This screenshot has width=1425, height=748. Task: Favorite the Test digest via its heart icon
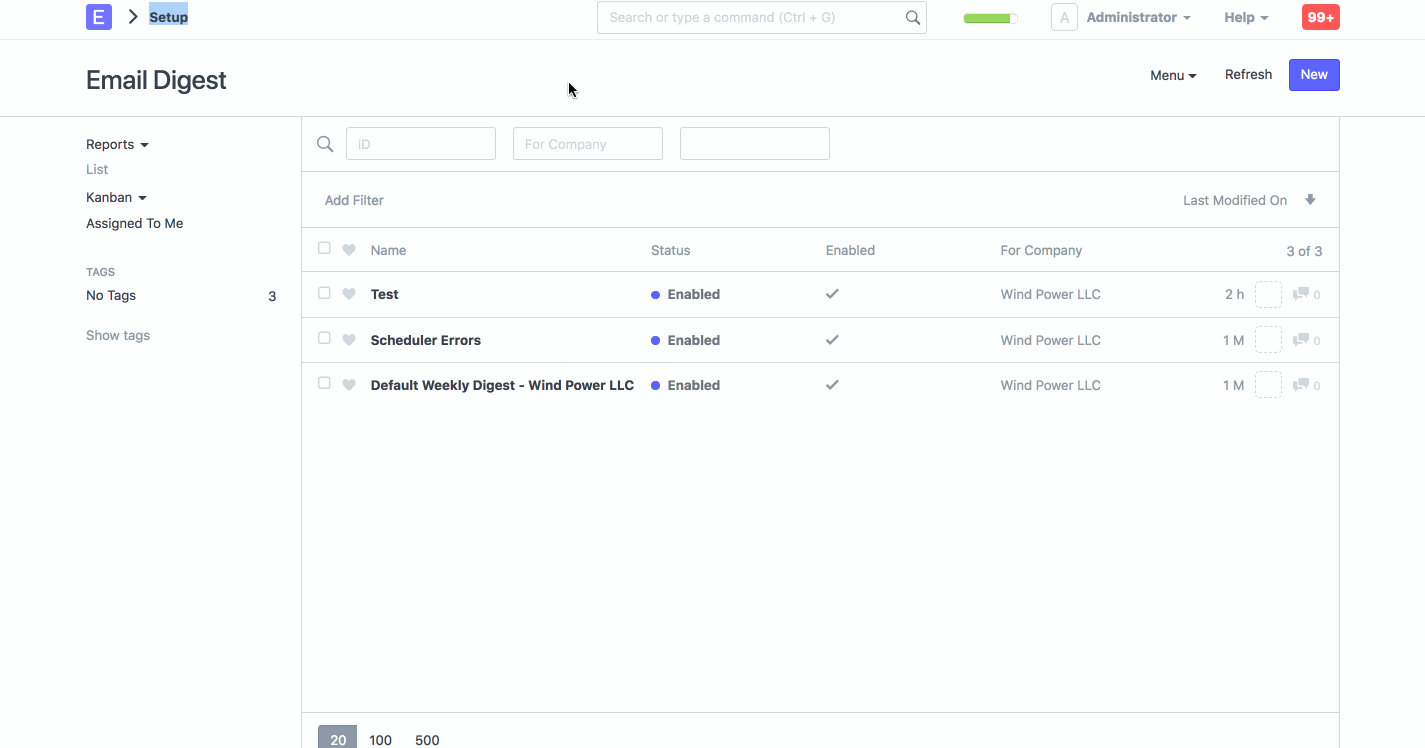(x=348, y=294)
